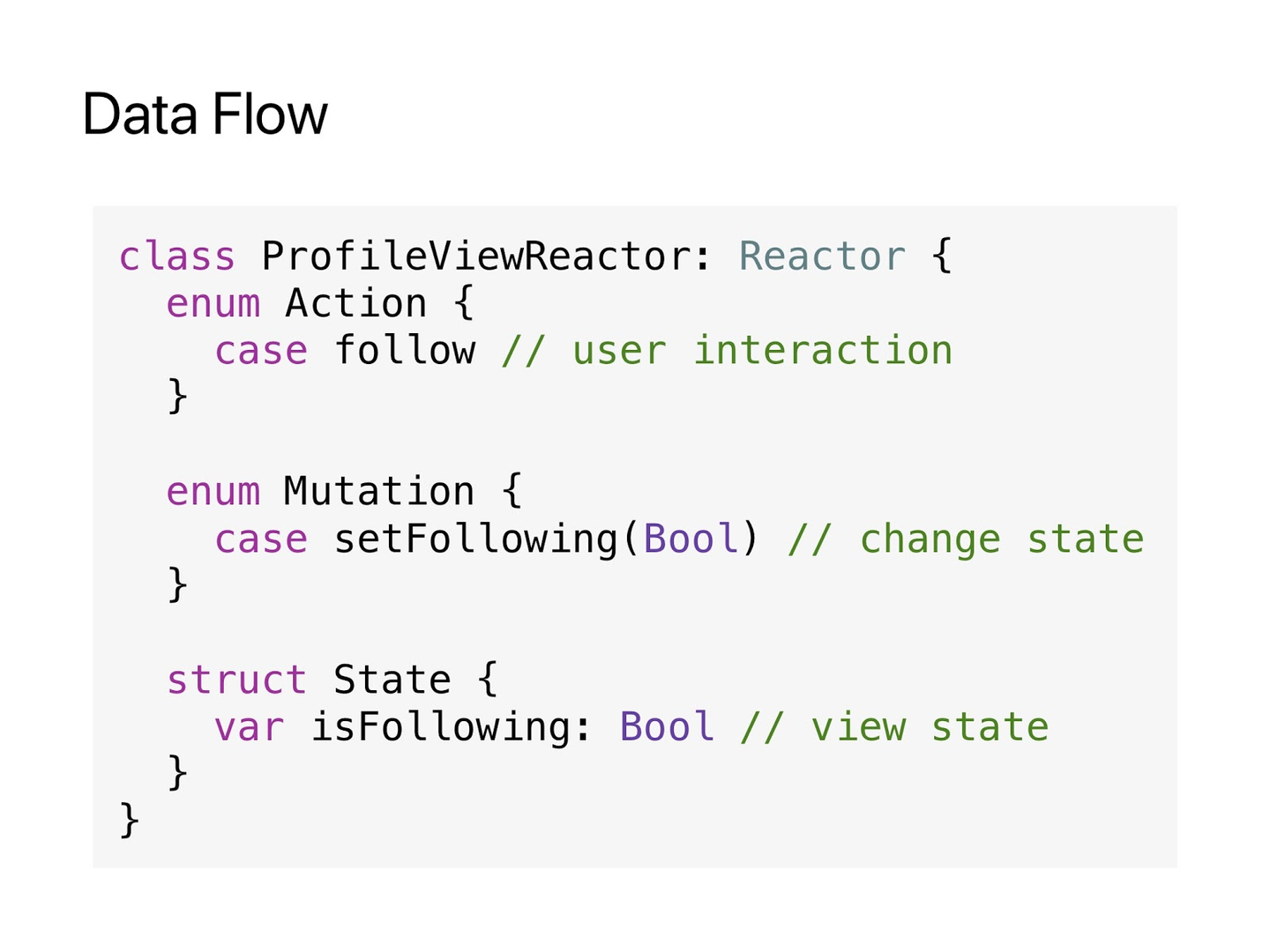Select the "follow" case name
Viewport: 1270px width, 952px height.
404,351
